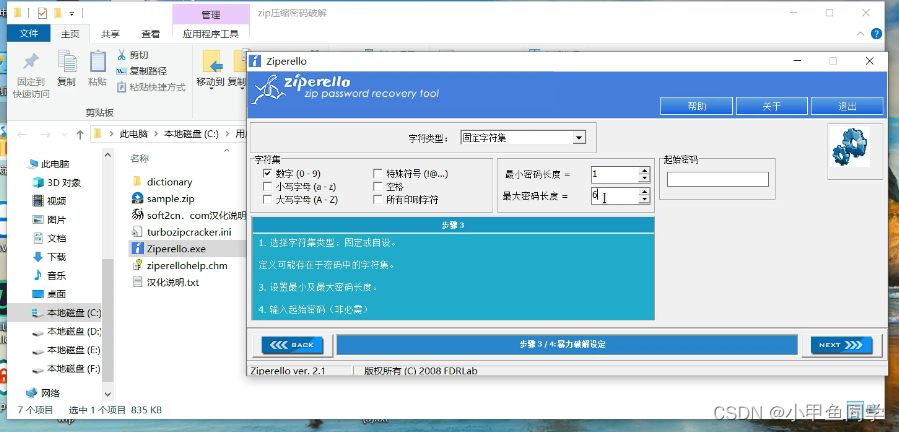Enable 小写字母 (a - z) checkbox

pos(267,186)
